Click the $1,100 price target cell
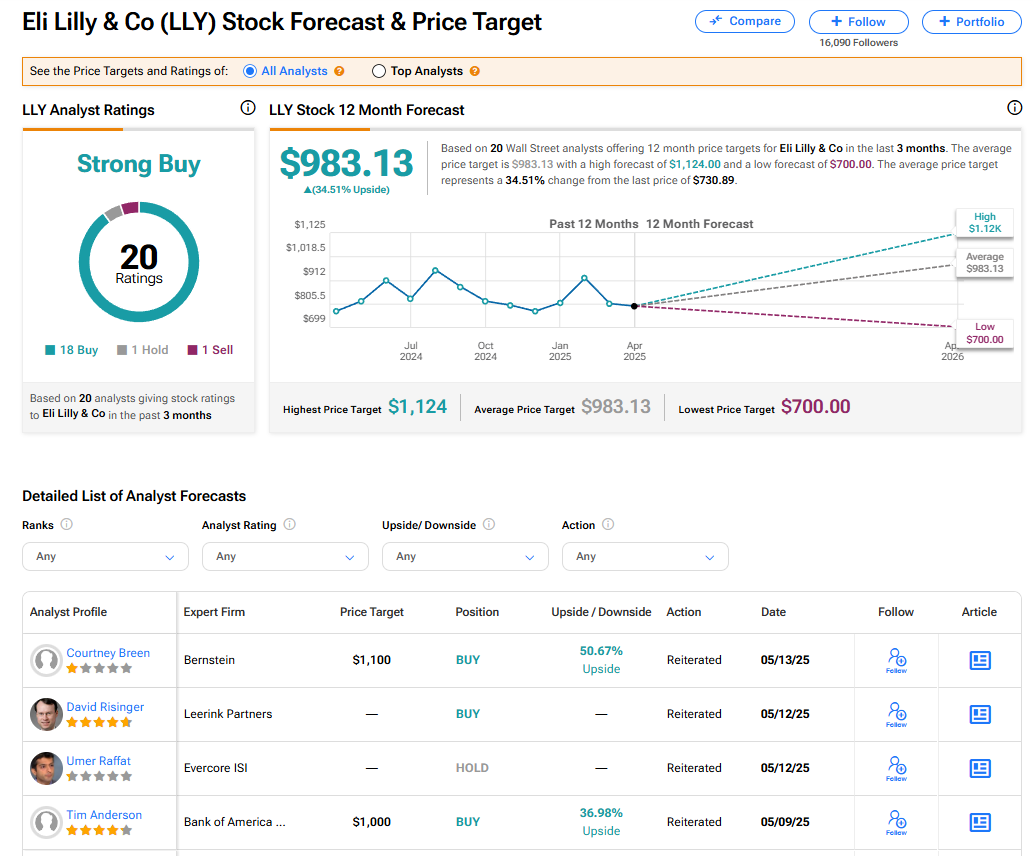1033x856 pixels. pos(372,660)
